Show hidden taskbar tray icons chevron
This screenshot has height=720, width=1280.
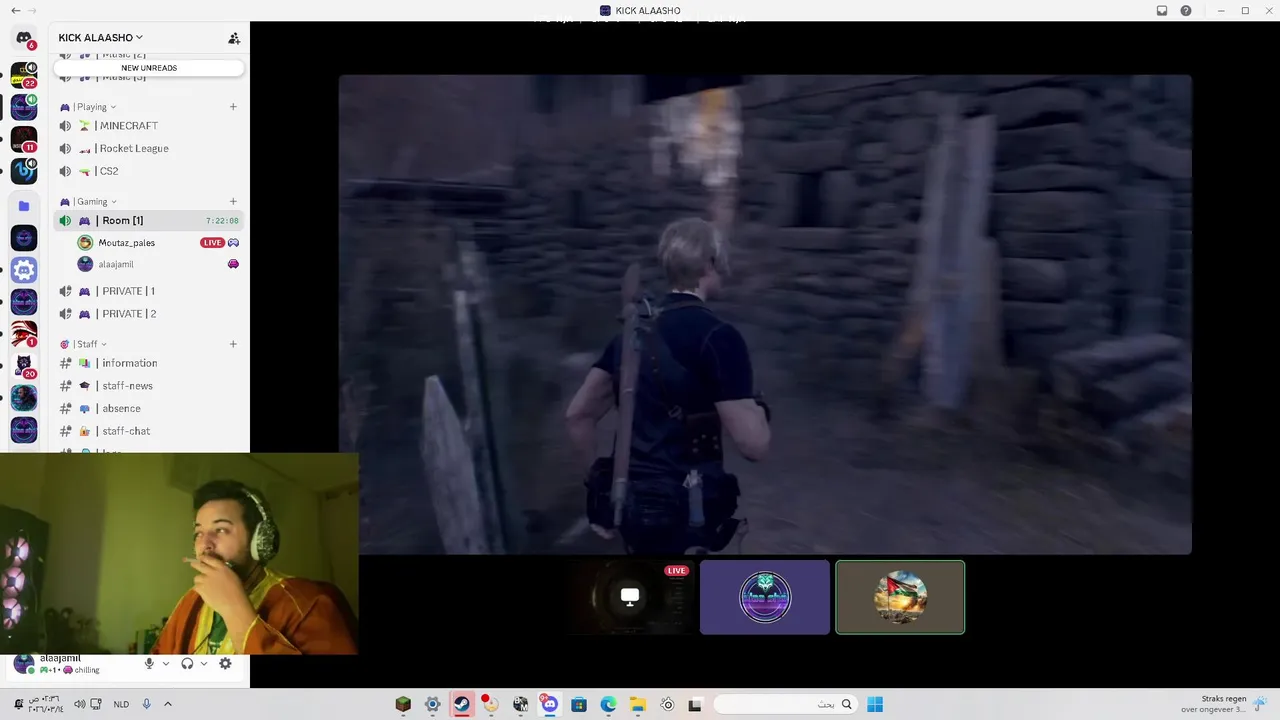[x=168, y=704]
